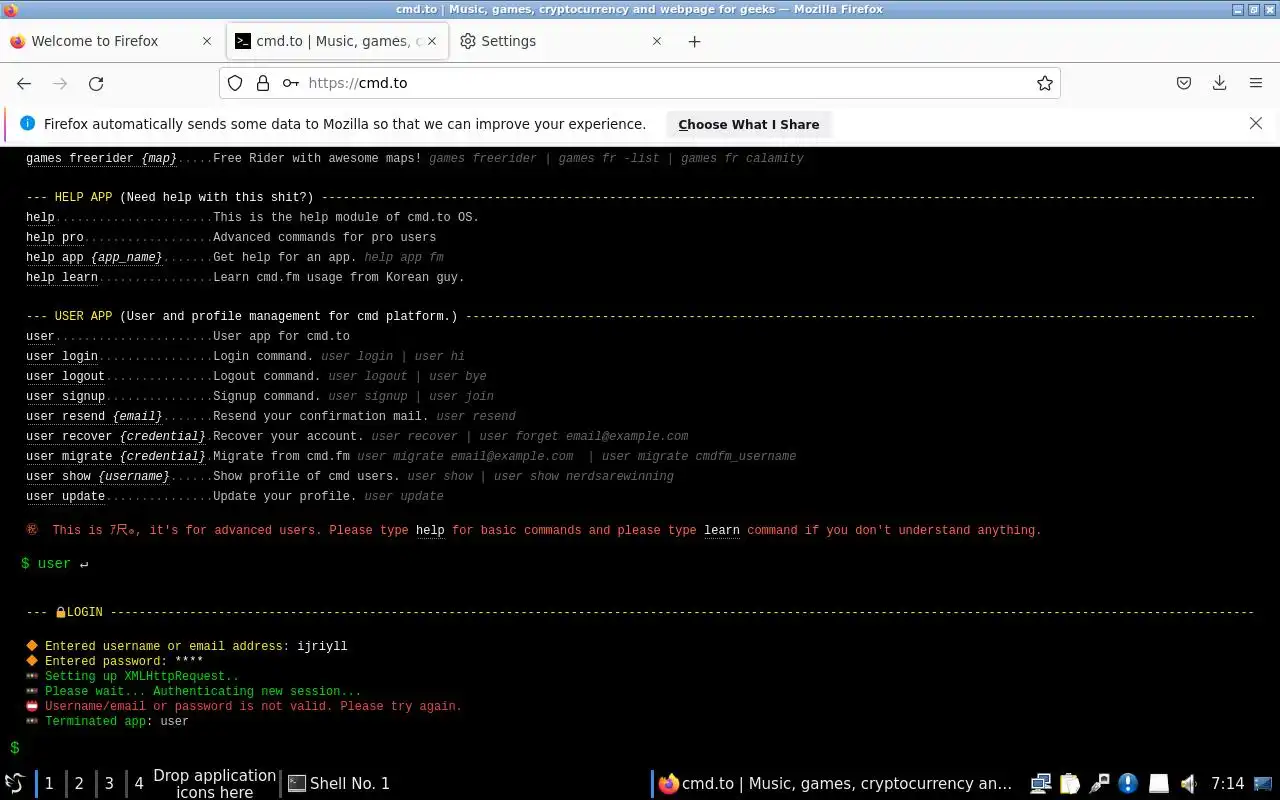Reload the current cmd.to page

pos(96,83)
